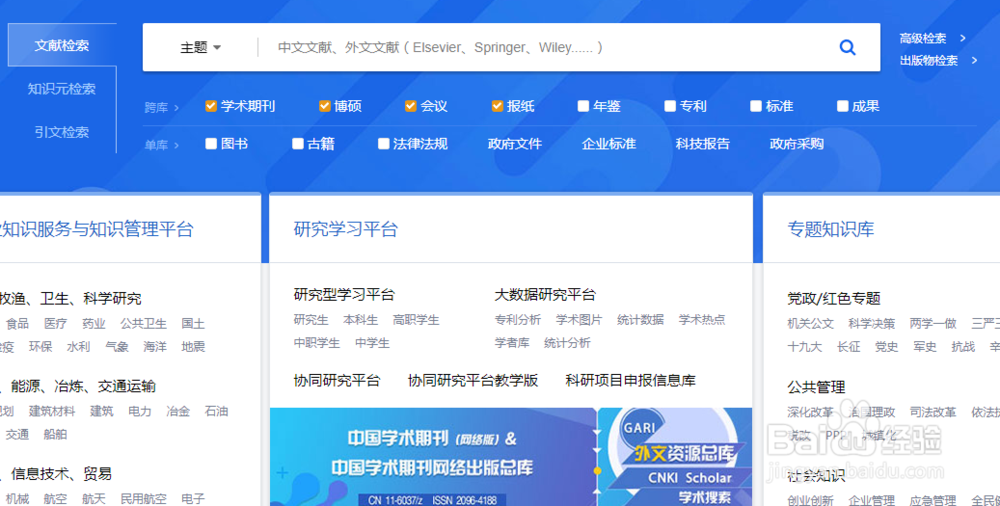Click the 中国学术期刊 banner image
This screenshot has width=1000, height=506.
(433, 457)
